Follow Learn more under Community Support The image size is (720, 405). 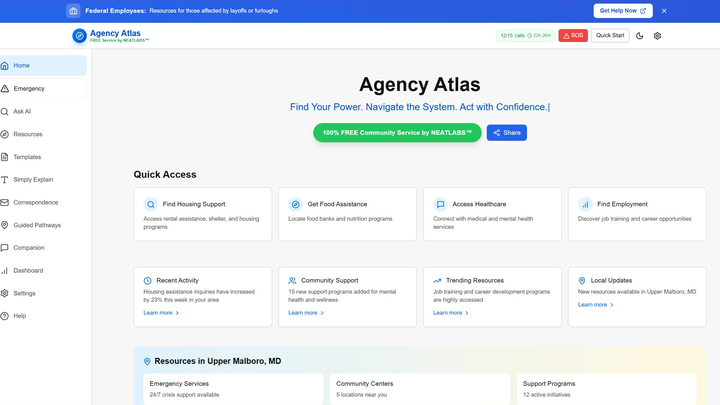pyautogui.click(x=306, y=313)
